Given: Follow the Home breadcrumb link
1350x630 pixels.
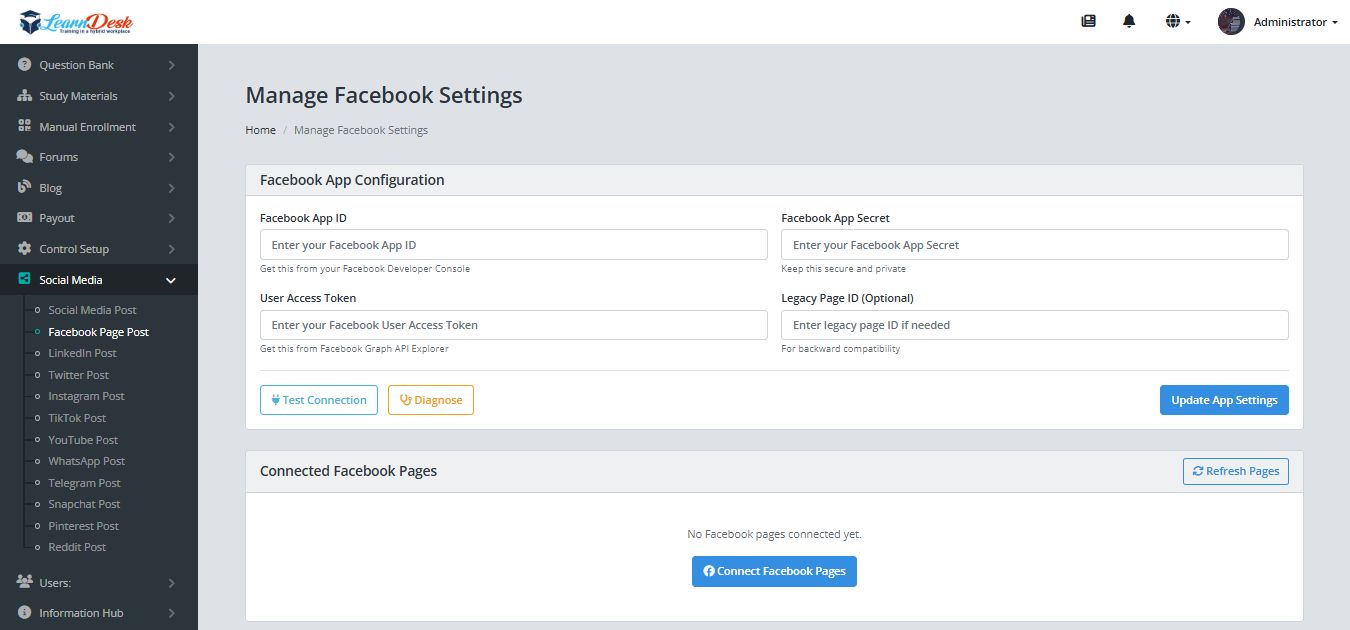Looking at the screenshot, I should (x=260, y=130).
